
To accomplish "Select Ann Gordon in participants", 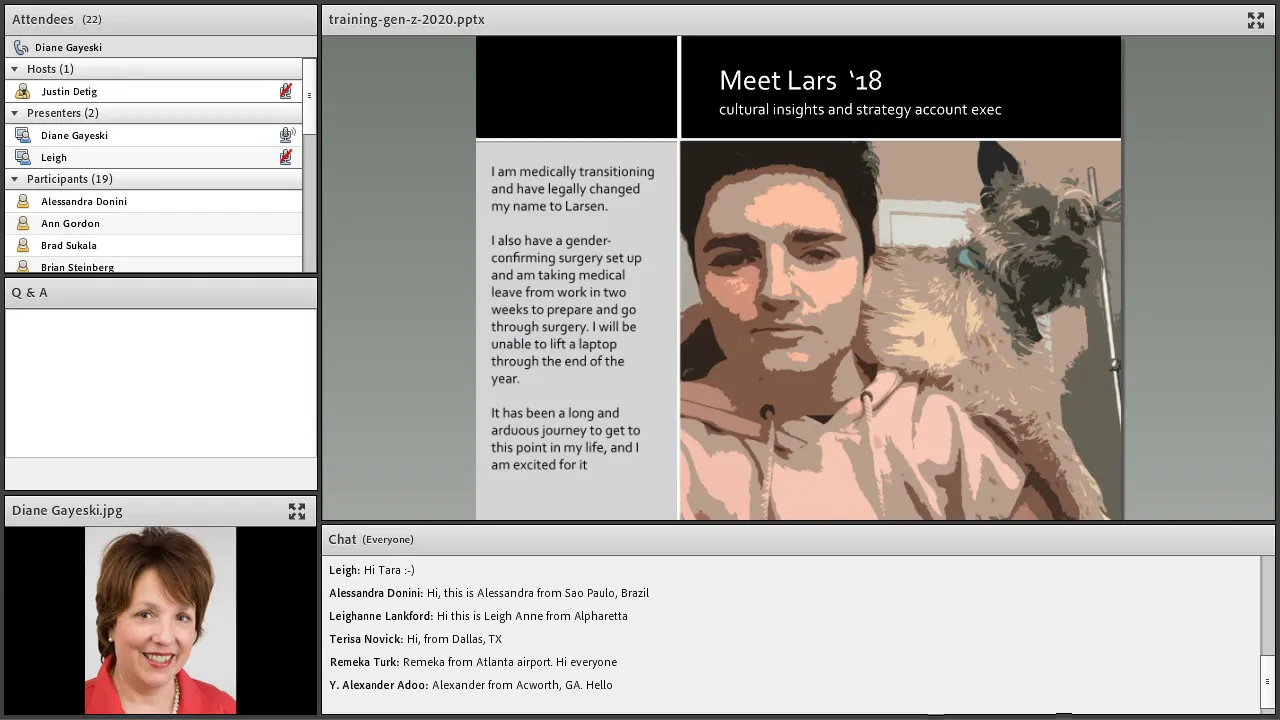I will [x=154, y=223].
